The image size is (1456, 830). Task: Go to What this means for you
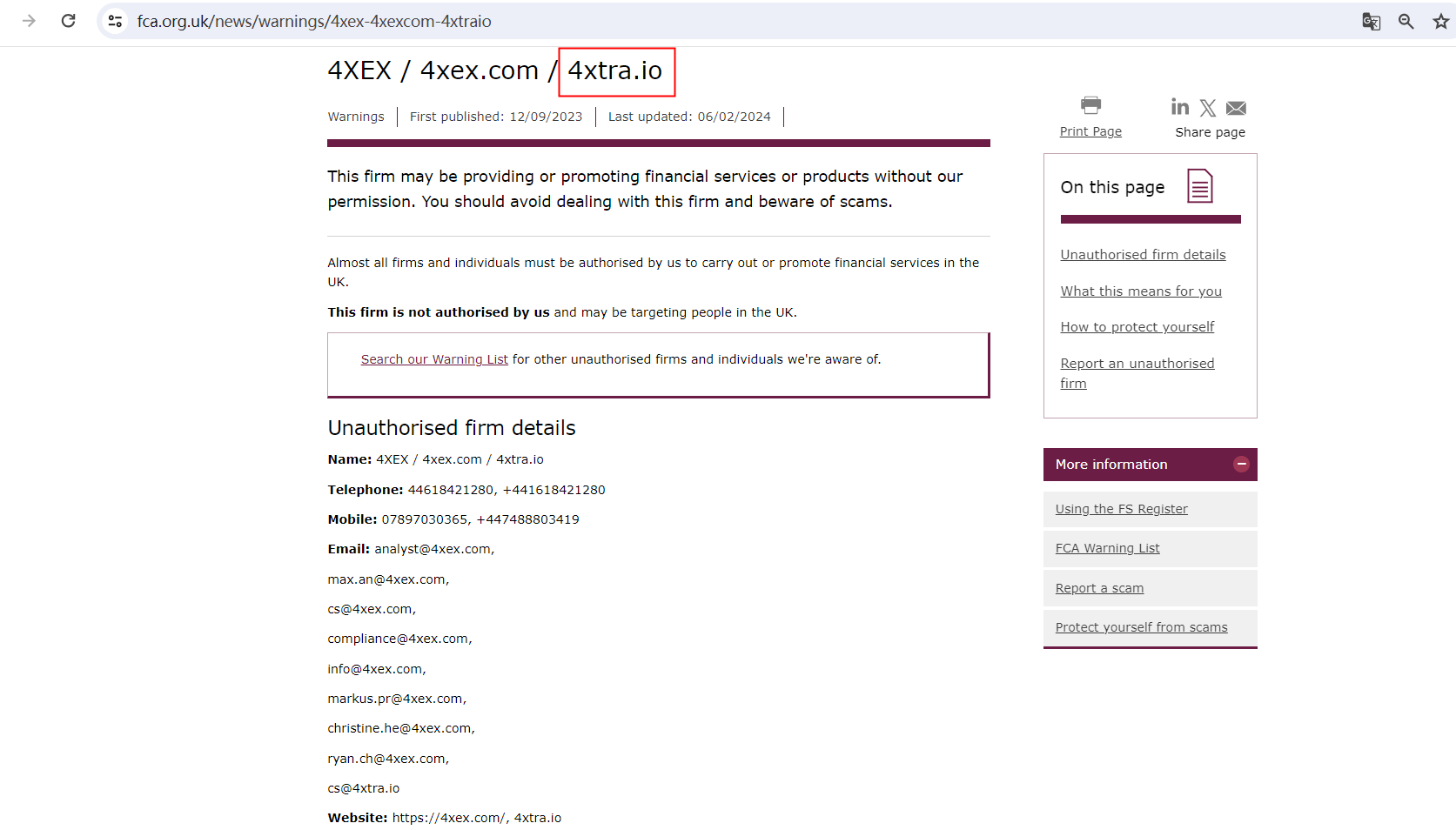click(x=1141, y=291)
